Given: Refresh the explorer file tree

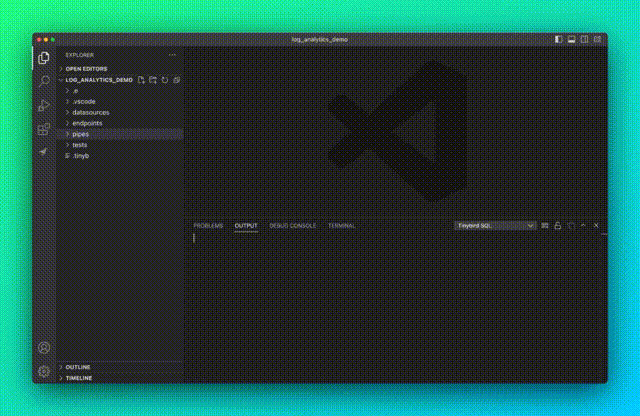Looking at the screenshot, I should pos(165,79).
